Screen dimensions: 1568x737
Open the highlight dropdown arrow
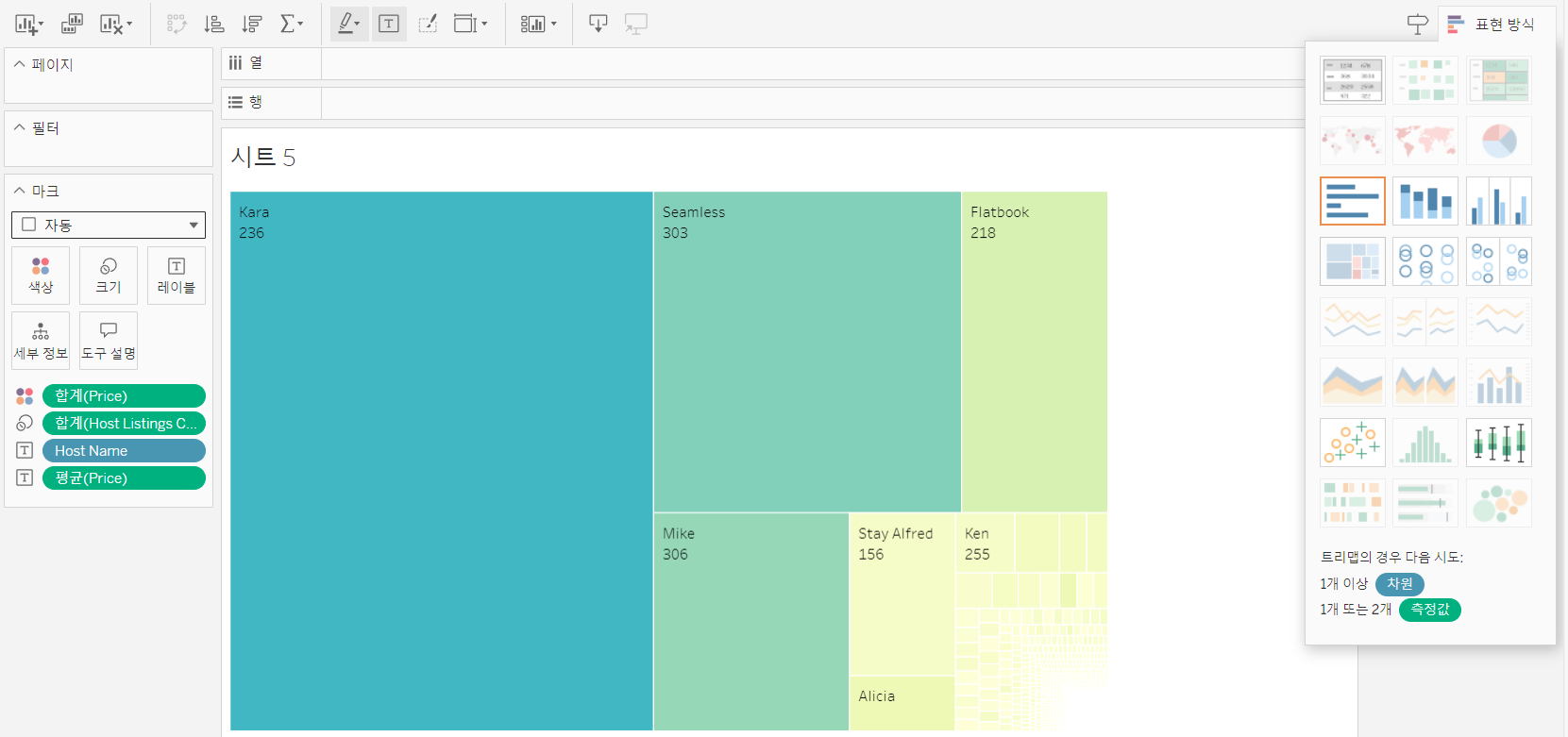[x=358, y=25]
